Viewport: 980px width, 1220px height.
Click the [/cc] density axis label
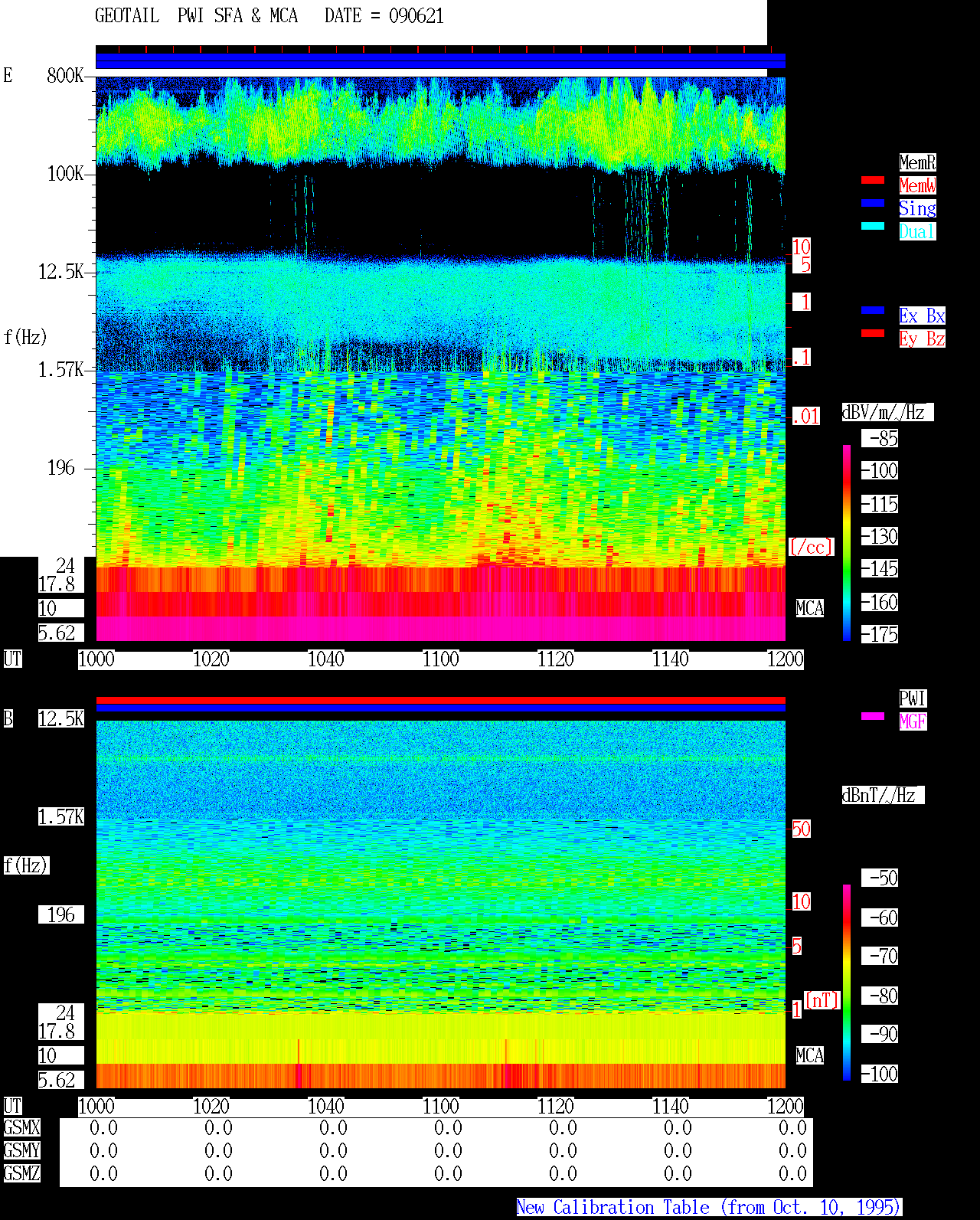click(x=811, y=547)
